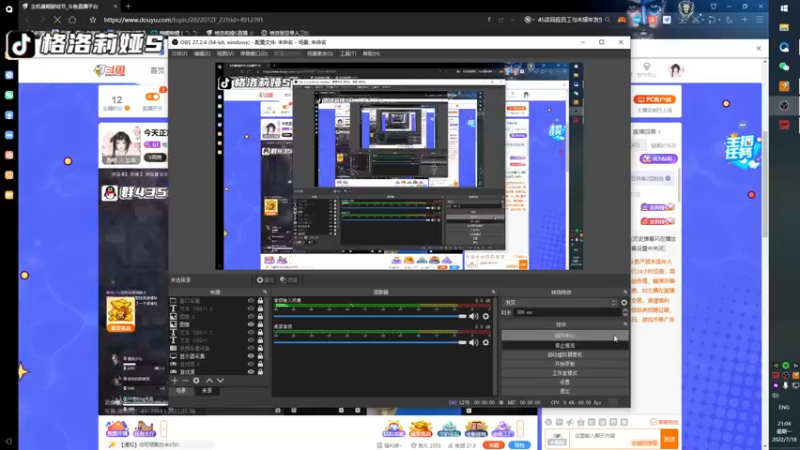Stop loading page in browser toolbar
This screenshot has height=450, width=800.
57,20
